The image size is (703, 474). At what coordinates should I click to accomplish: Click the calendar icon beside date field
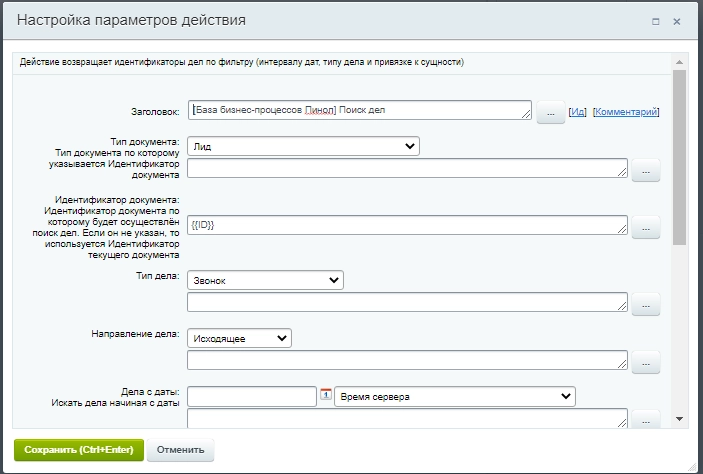tap(325, 396)
